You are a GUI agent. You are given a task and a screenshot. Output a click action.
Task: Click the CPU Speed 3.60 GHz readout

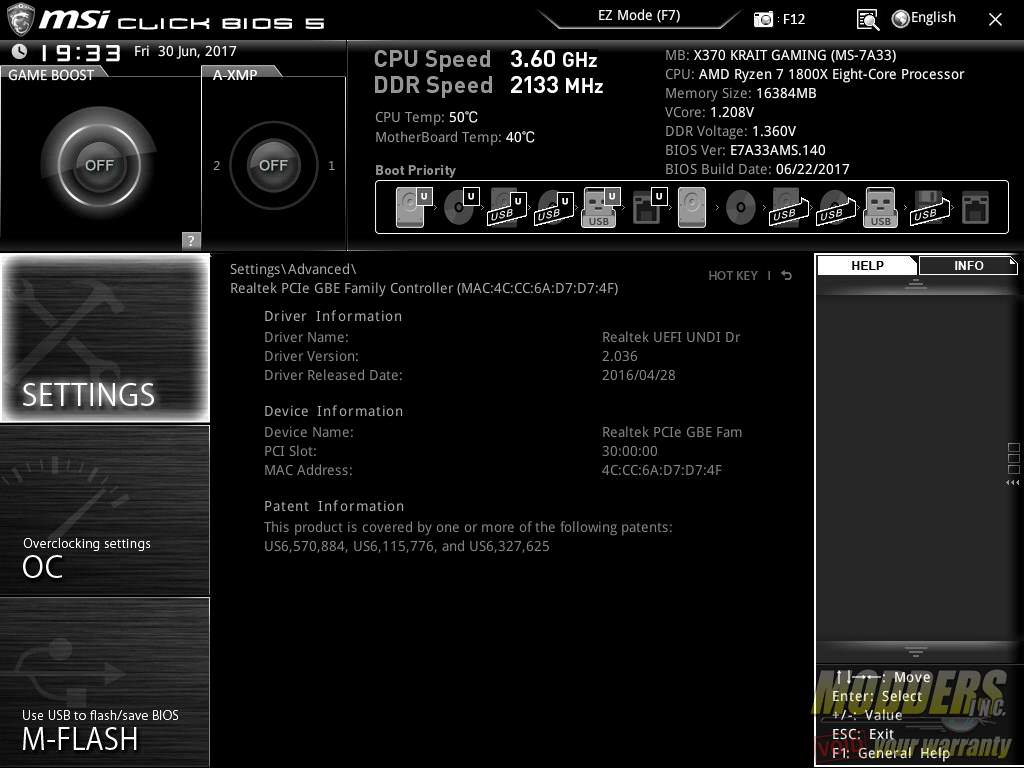485,59
